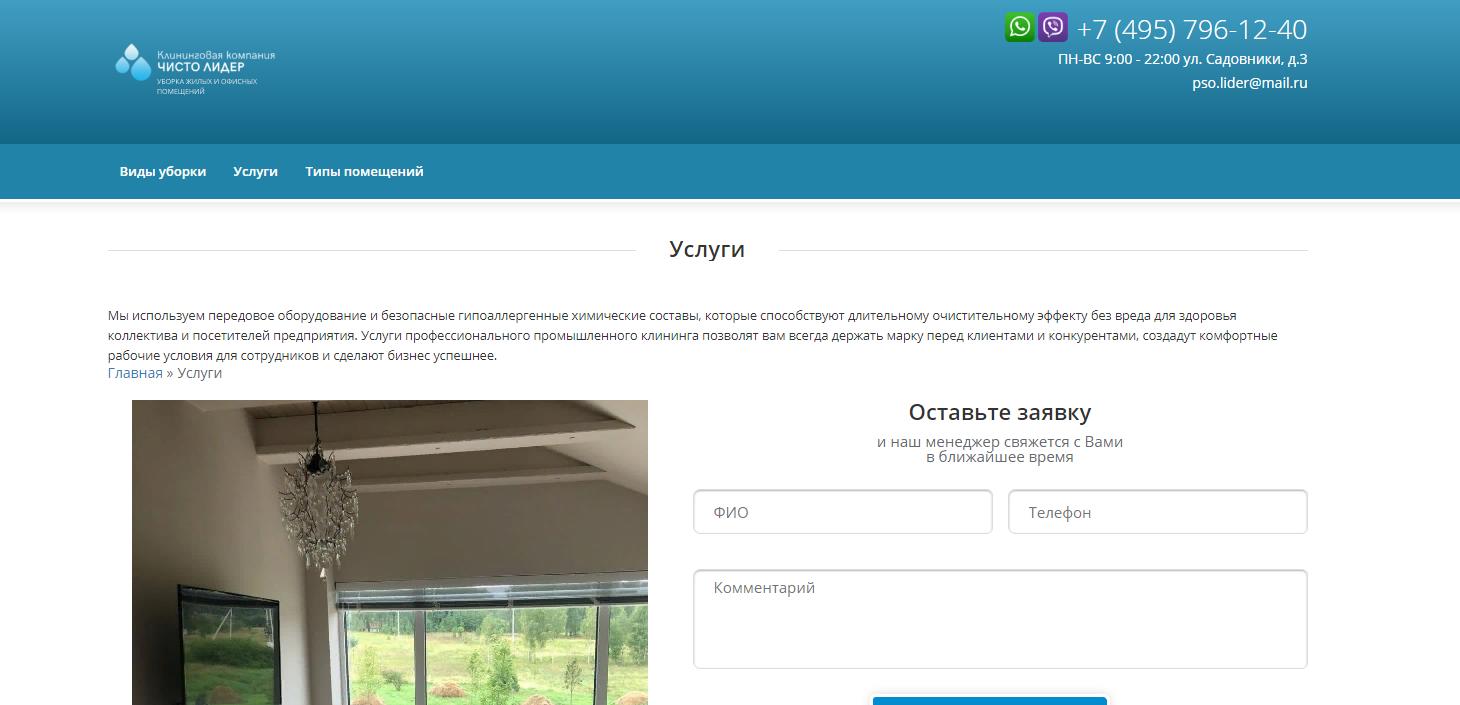This screenshot has height=705, width=1460.
Task: Click the Услуги page heading
Action: click(707, 249)
